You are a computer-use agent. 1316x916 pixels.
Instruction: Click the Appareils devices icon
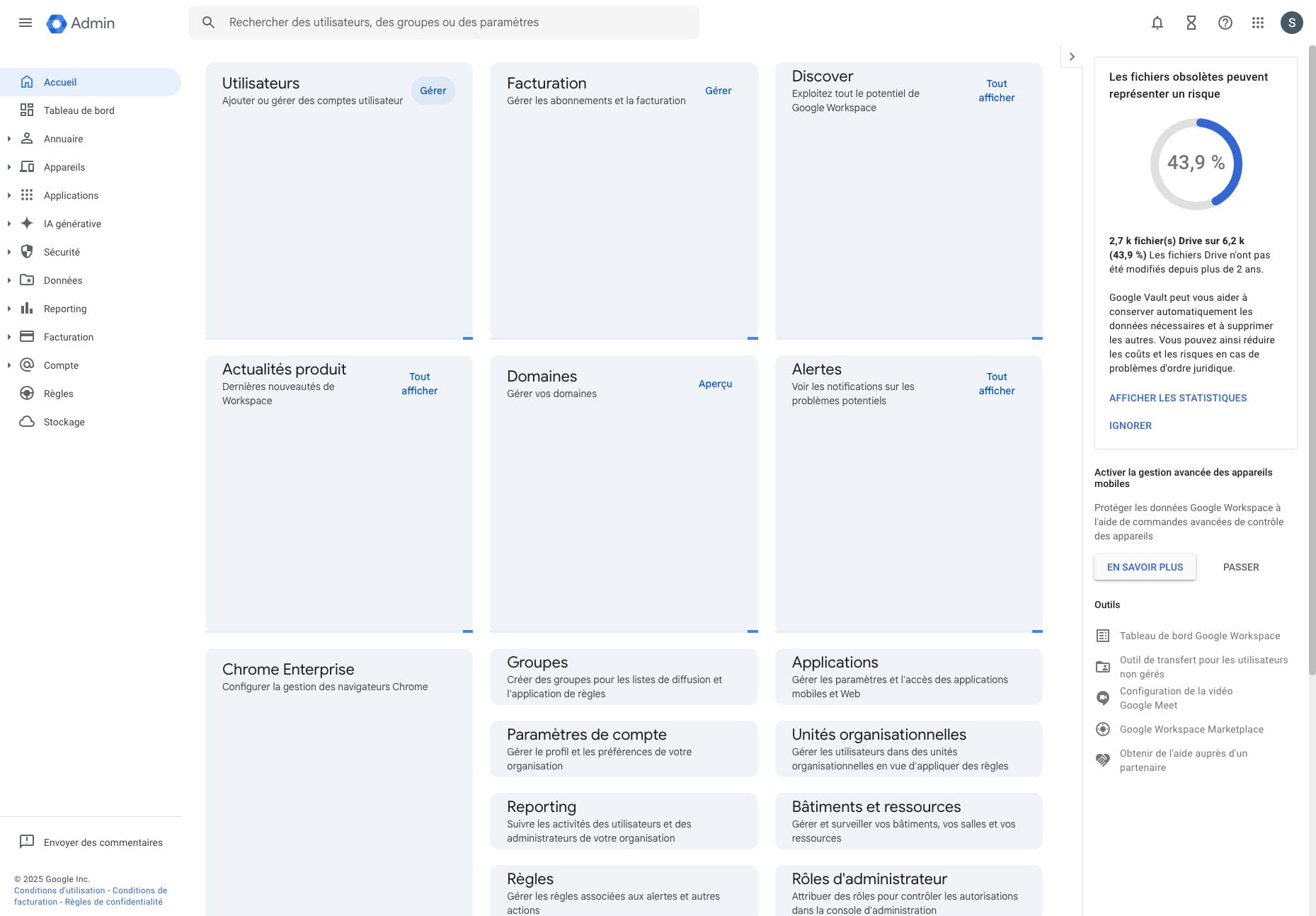(27, 167)
